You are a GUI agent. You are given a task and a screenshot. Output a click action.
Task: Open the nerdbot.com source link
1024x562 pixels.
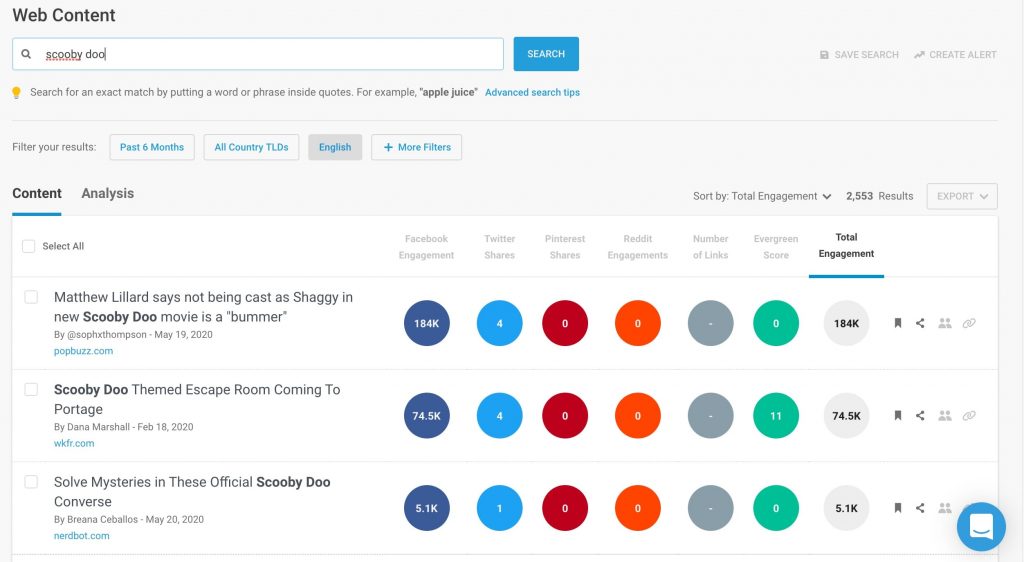tap(82, 536)
